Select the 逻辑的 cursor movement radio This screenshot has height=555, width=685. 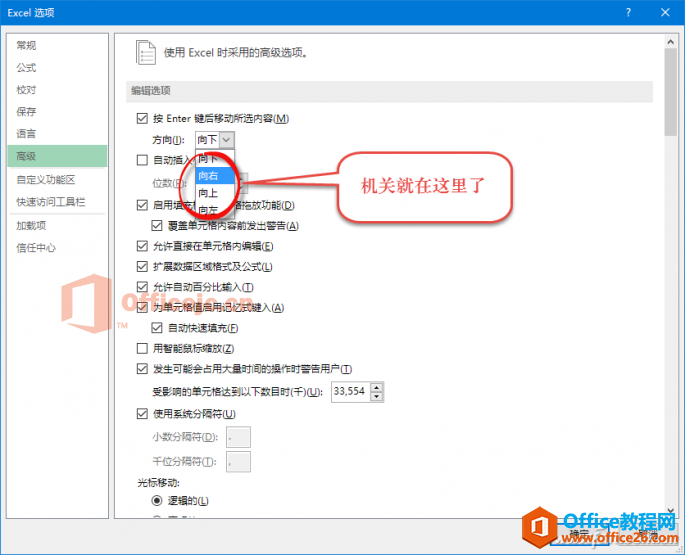point(157,501)
